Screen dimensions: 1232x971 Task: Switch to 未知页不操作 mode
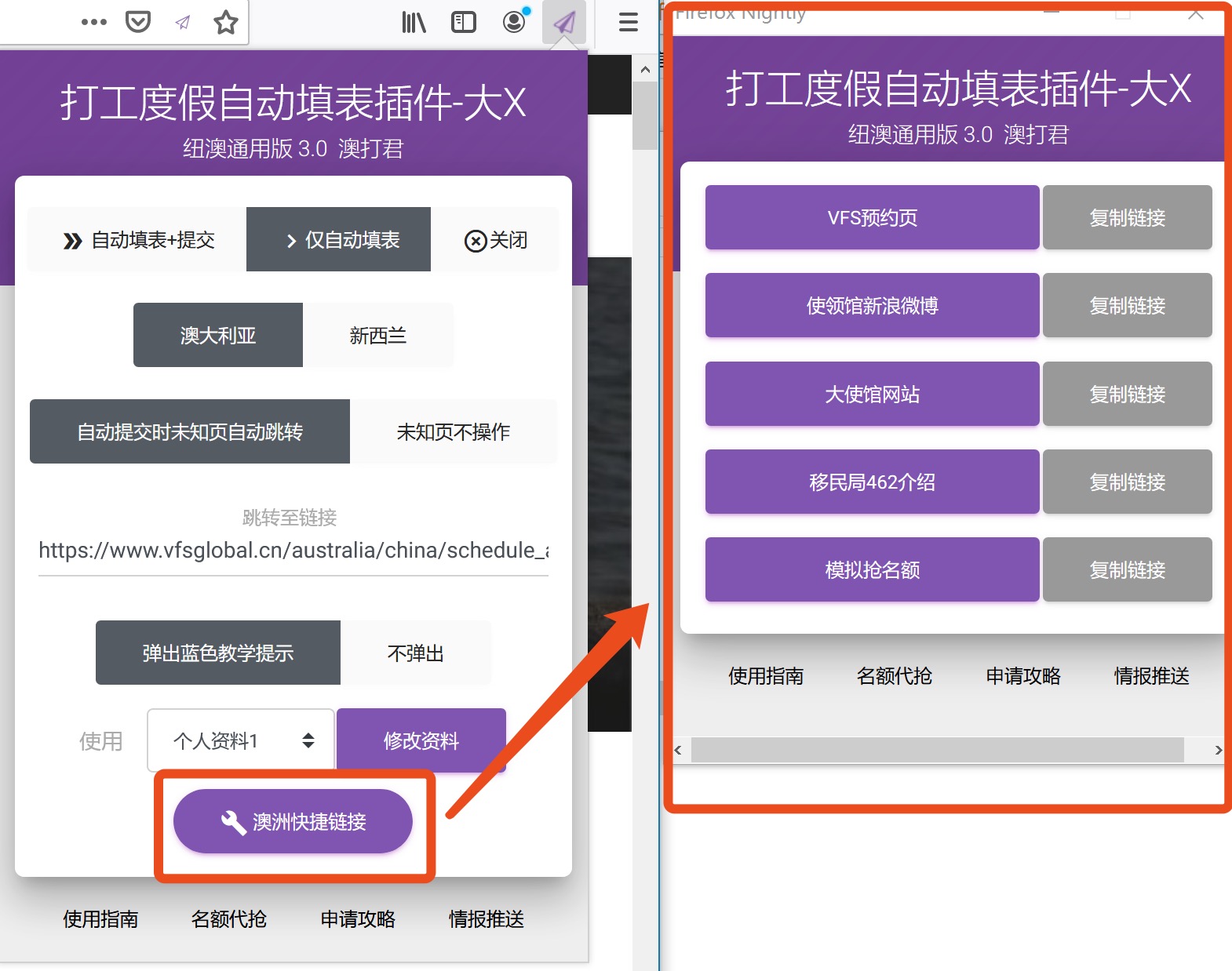point(453,432)
